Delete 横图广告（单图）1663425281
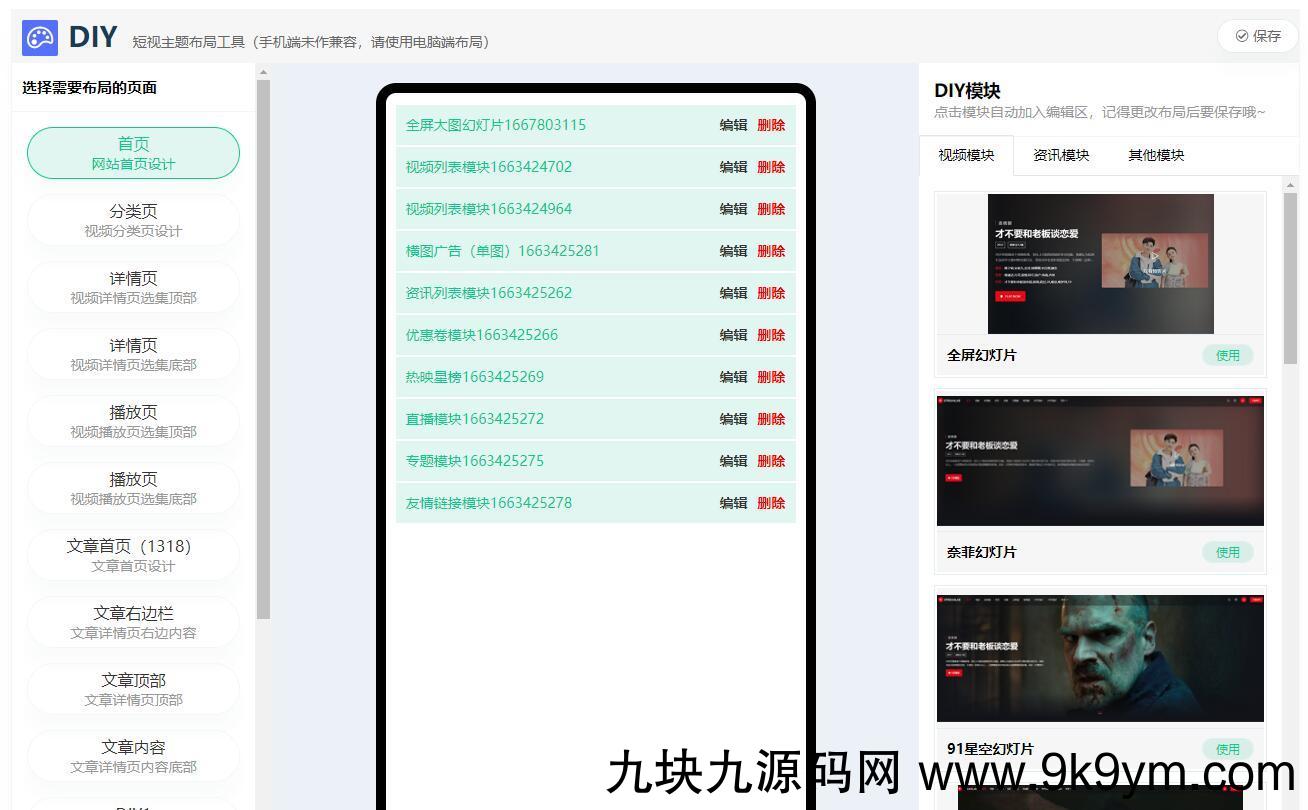 point(771,251)
